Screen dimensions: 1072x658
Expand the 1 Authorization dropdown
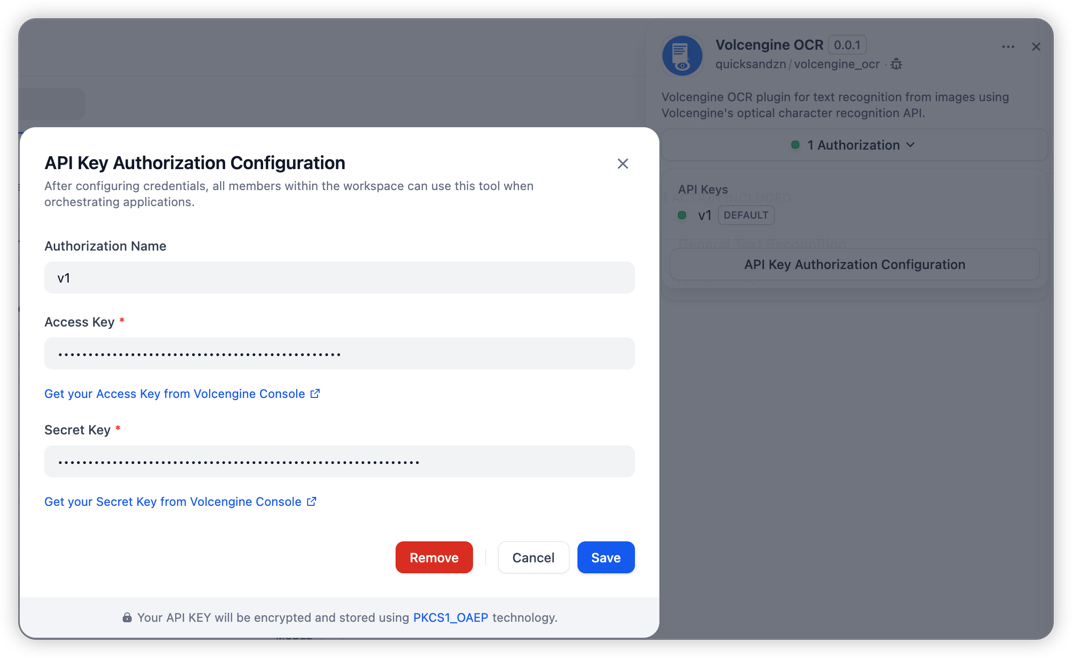854,145
